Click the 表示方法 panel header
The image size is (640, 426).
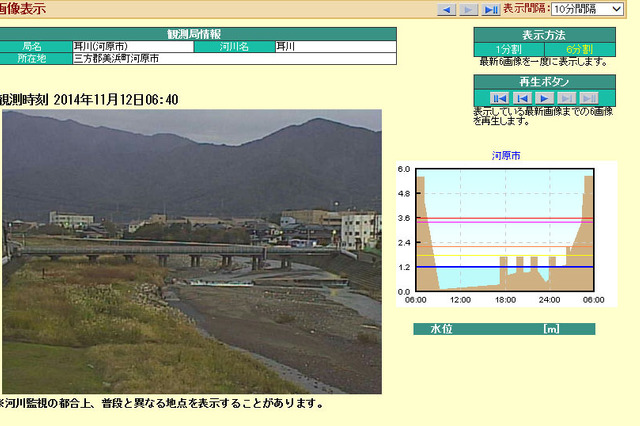coord(544,35)
